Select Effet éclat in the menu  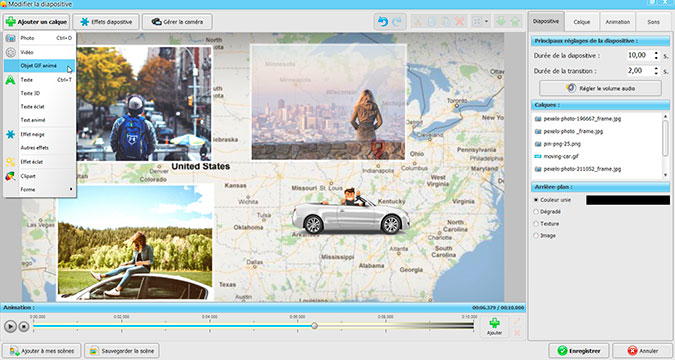pyautogui.click(x=40, y=162)
